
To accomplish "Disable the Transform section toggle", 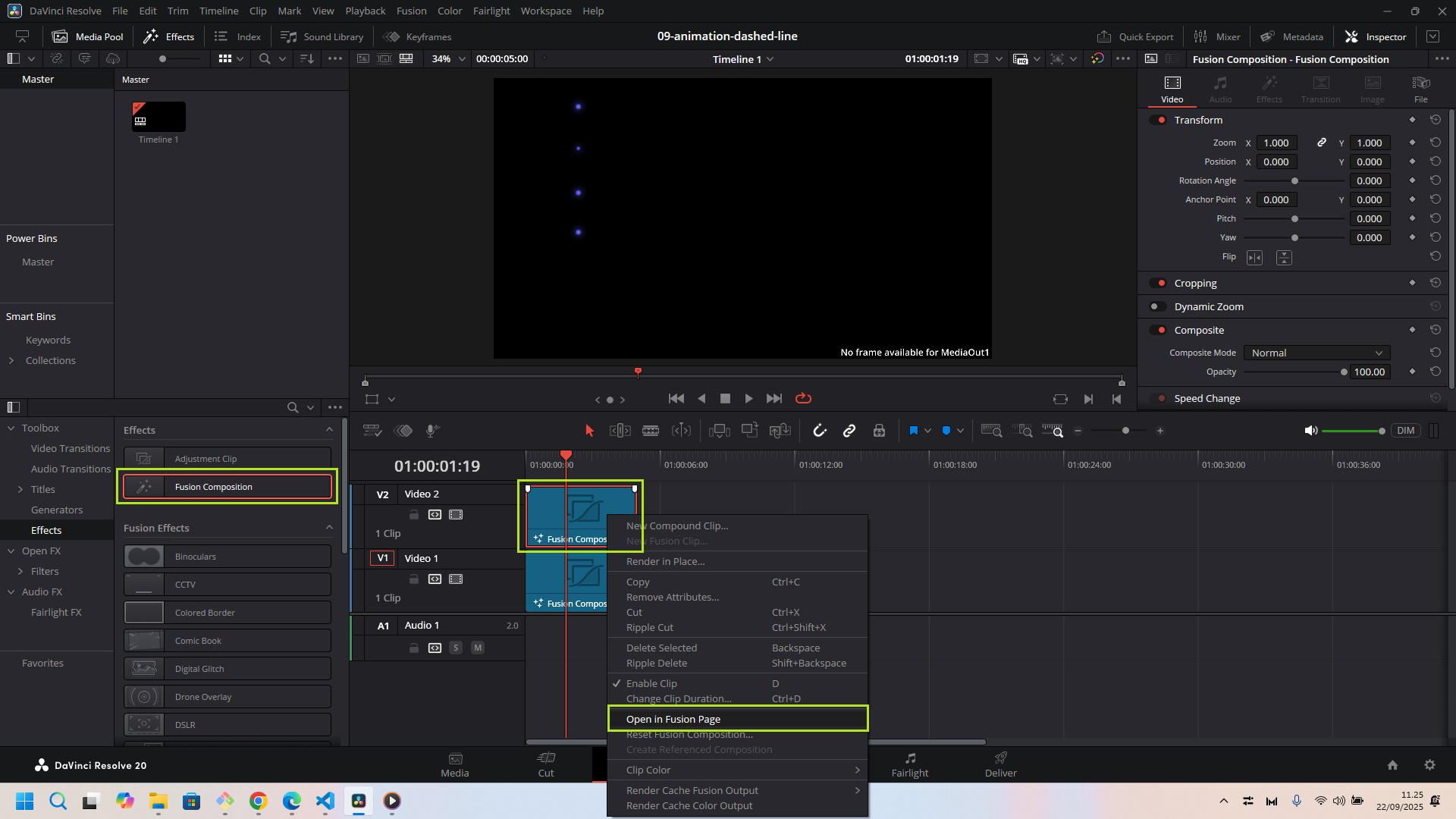I will pos(1158,120).
